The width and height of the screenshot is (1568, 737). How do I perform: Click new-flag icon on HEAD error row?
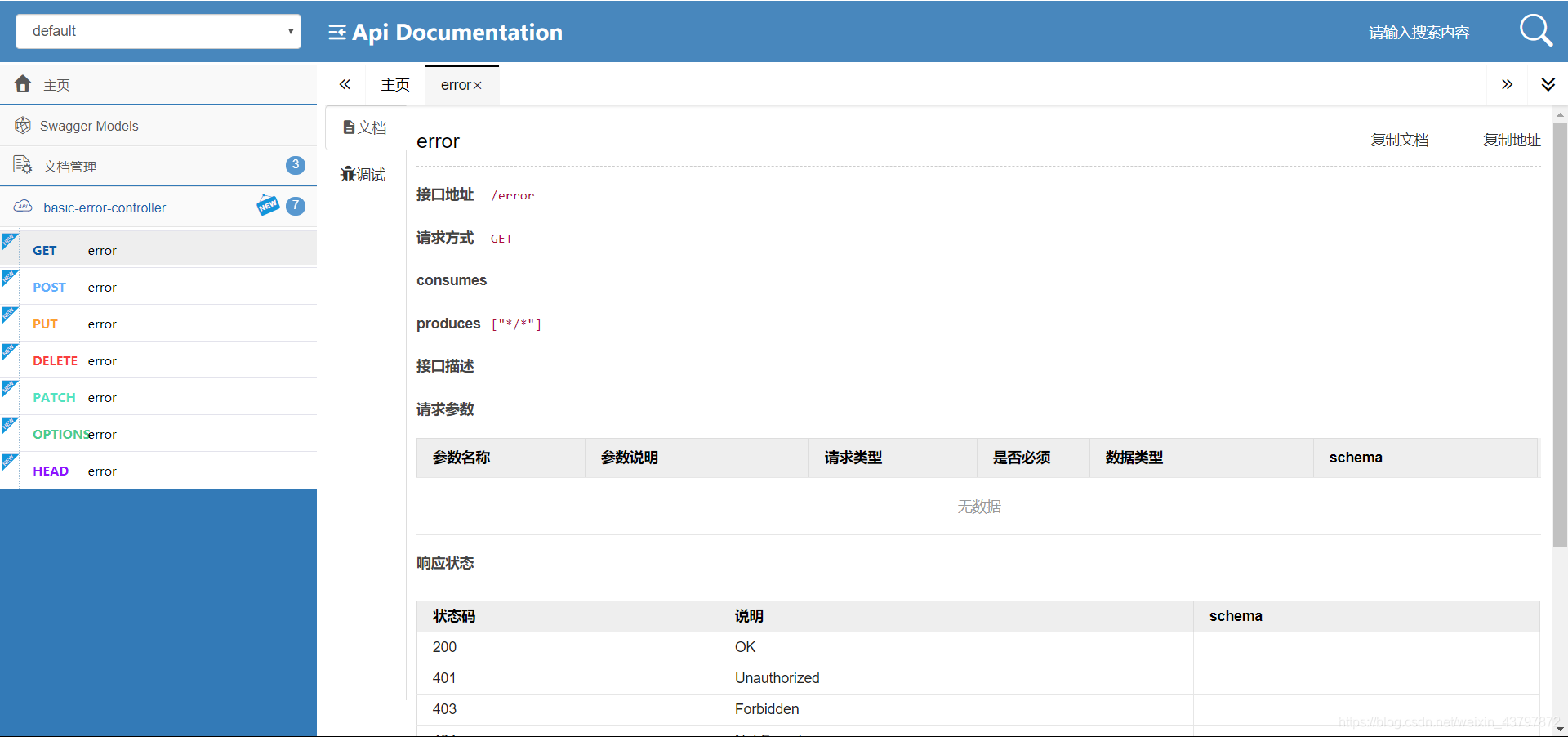(10, 462)
